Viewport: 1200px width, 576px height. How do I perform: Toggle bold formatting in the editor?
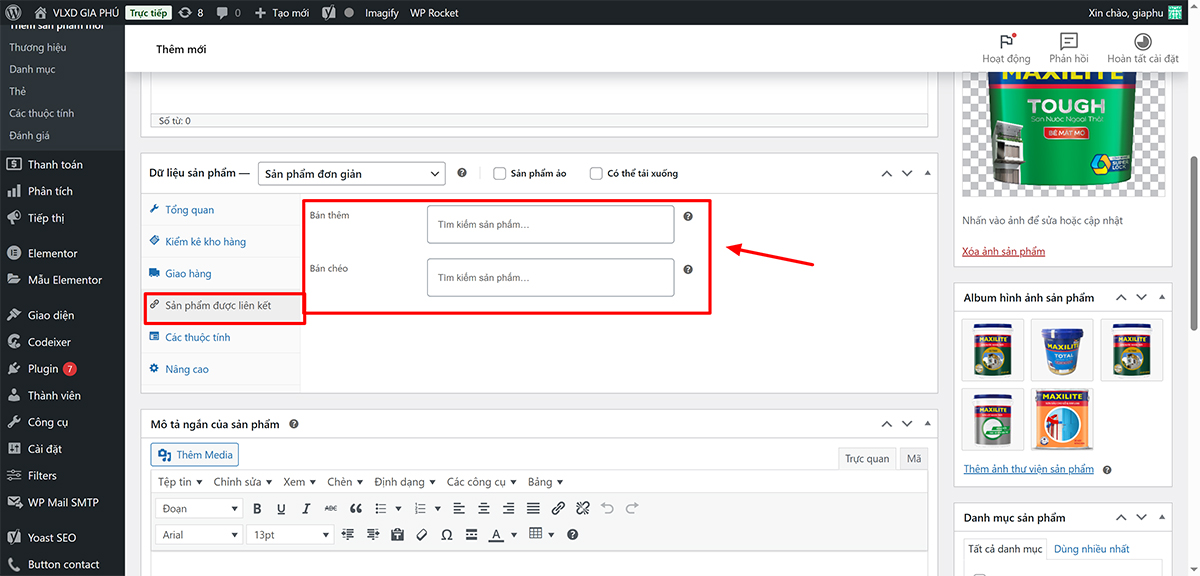(257, 509)
